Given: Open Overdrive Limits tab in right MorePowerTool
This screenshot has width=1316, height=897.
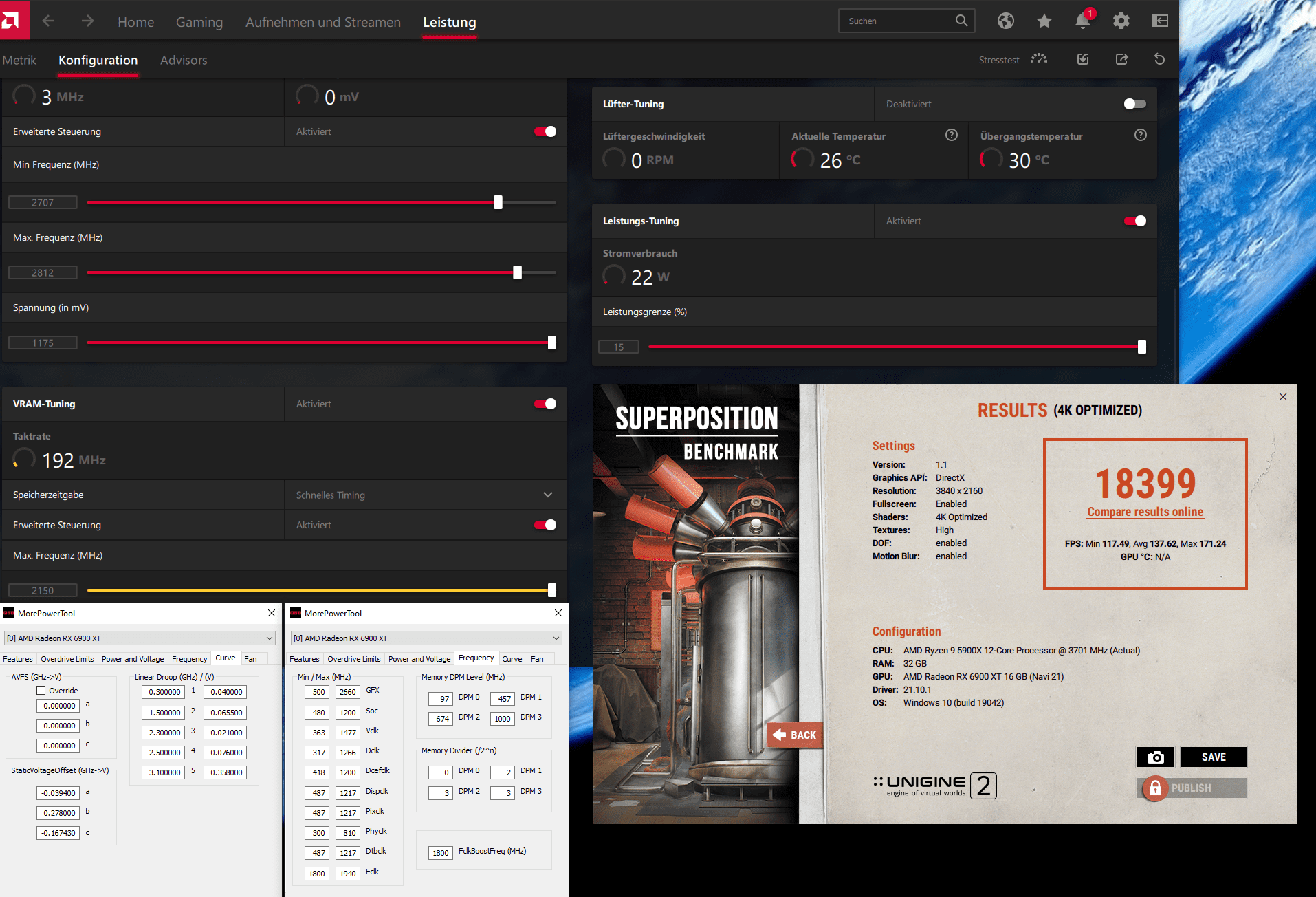Looking at the screenshot, I should point(353,659).
